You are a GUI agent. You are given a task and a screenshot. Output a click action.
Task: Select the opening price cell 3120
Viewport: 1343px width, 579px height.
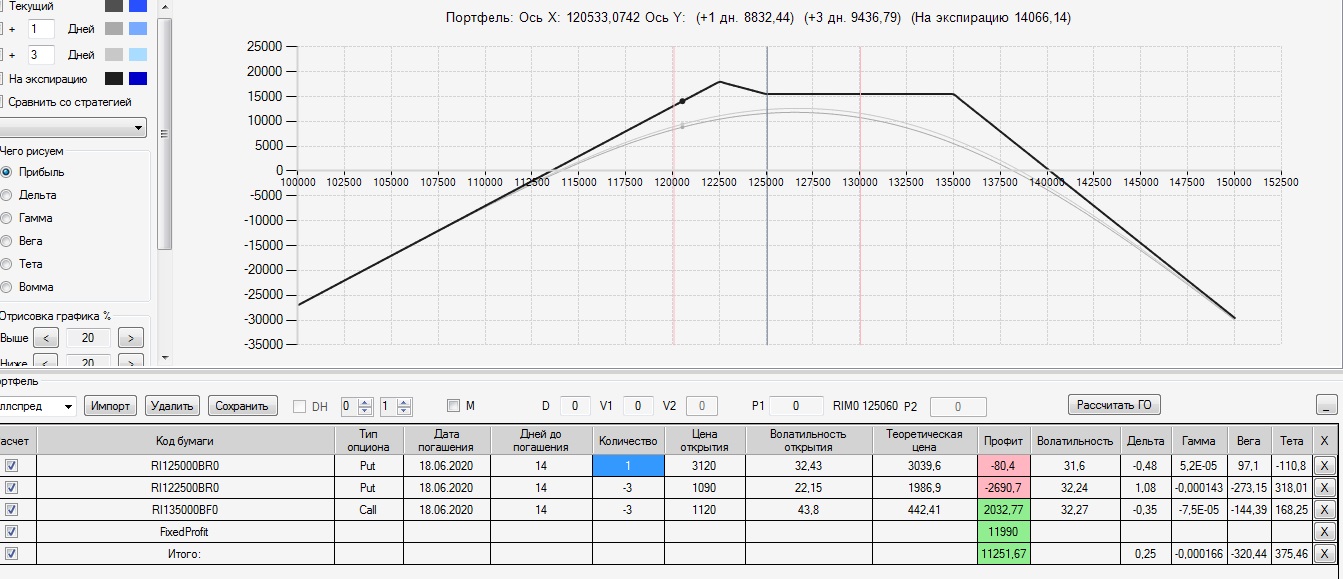pos(704,465)
